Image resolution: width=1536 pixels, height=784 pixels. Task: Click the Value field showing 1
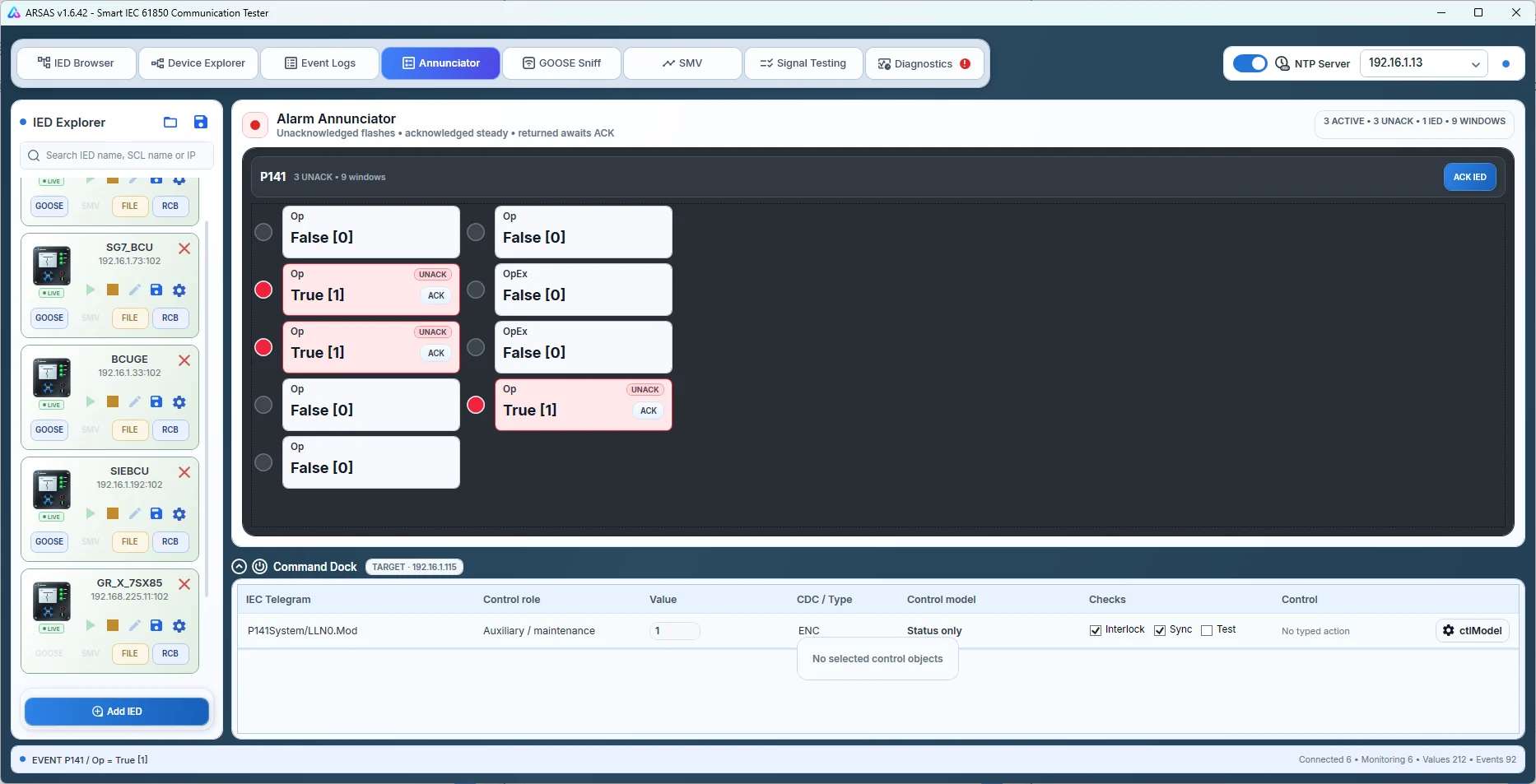pos(675,631)
